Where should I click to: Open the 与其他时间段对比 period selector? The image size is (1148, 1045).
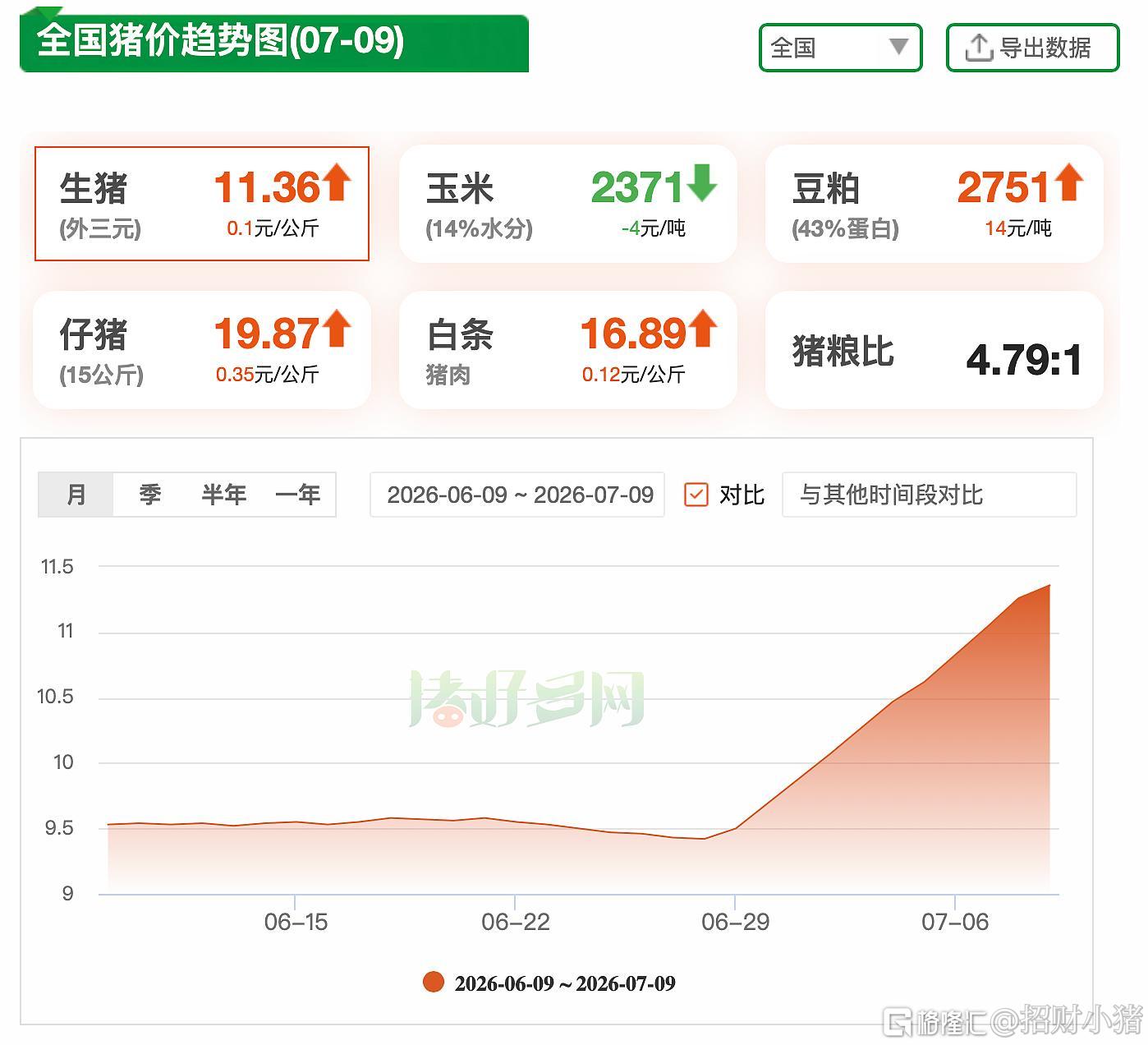929,495
